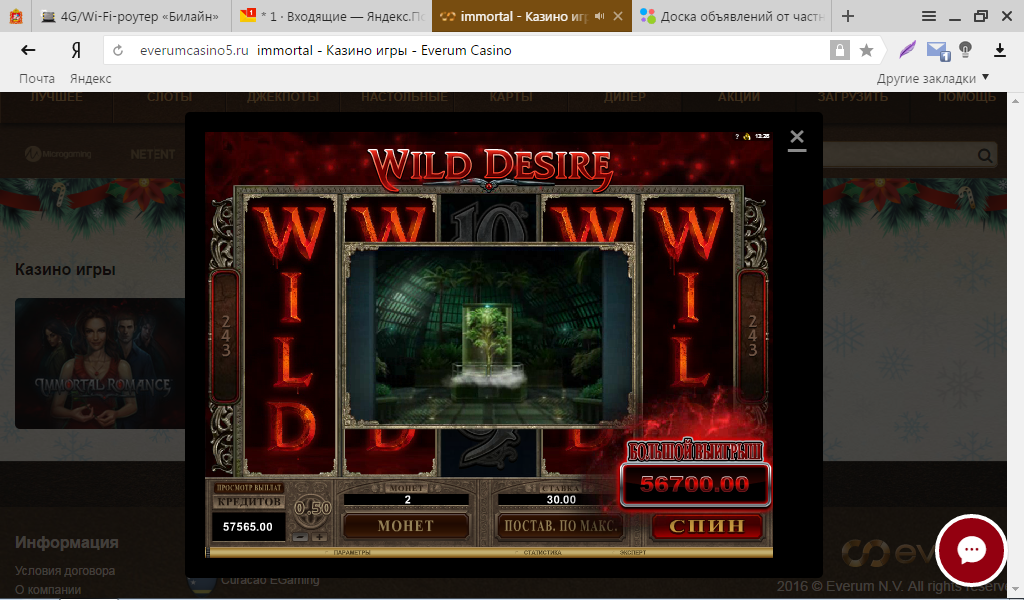Image resolution: width=1024 pixels, height=600 pixels.
Task: Minimize the game popup with underline icon
Action: pyautogui.click(x=797, y=150)
